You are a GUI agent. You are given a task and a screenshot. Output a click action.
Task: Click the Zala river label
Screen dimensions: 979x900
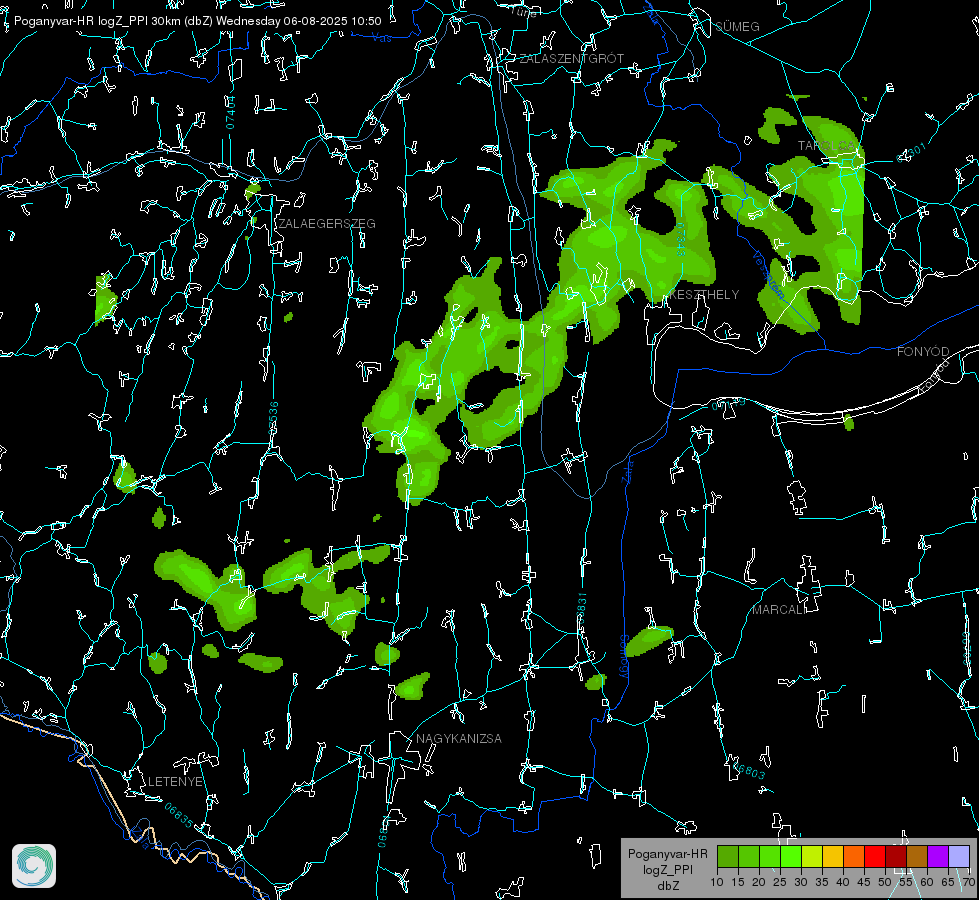tap(627, 472)
